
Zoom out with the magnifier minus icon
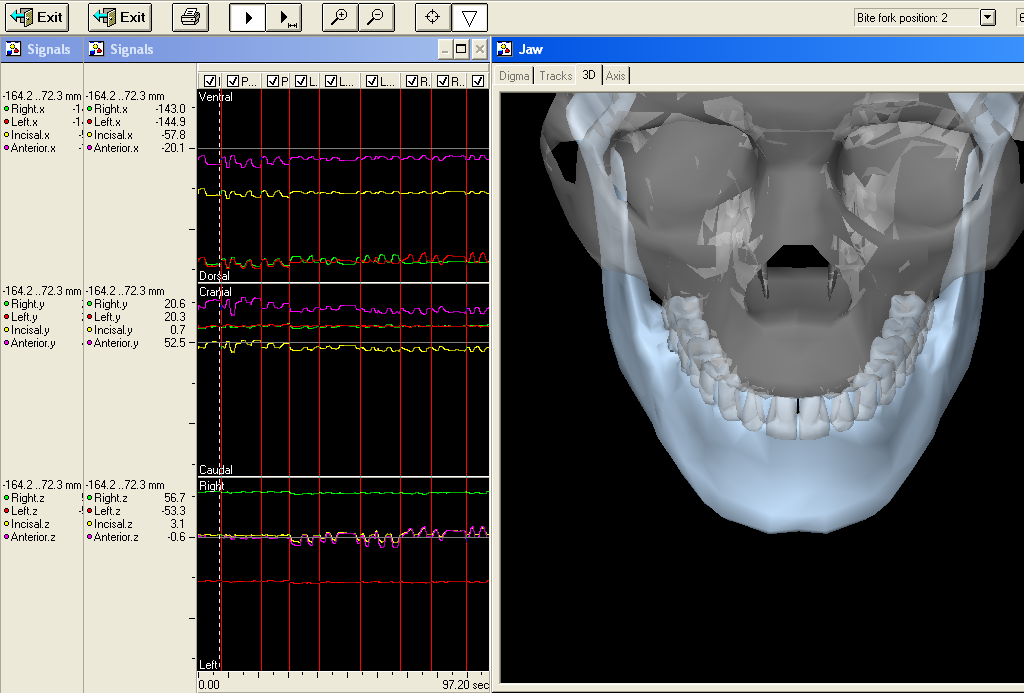click(375, 17)
